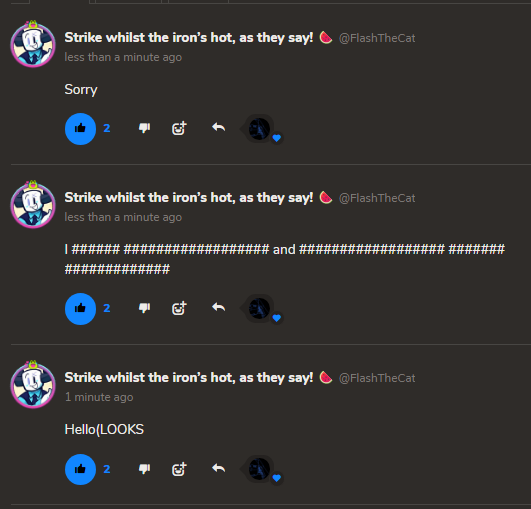Add a reaction to the "Sorry" post
Viewport: 531px width, 509px height.
(x=179, y=128)
